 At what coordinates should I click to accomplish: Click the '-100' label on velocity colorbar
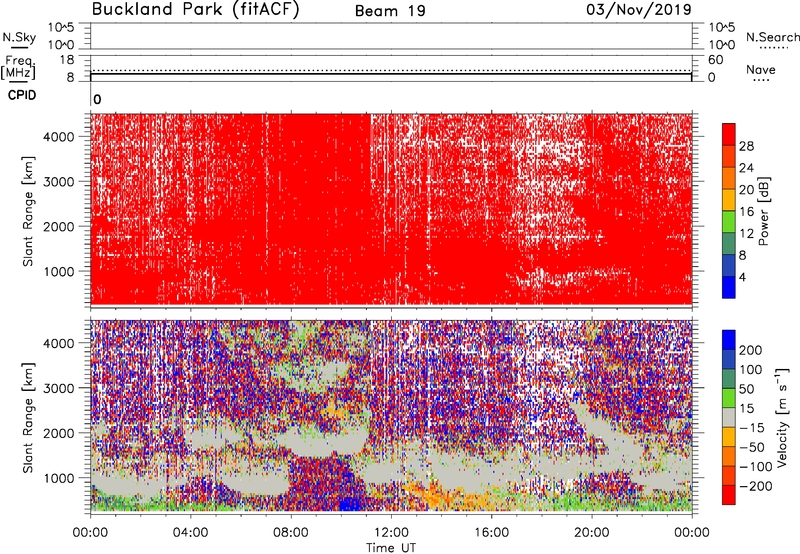[x=756, y=466]
